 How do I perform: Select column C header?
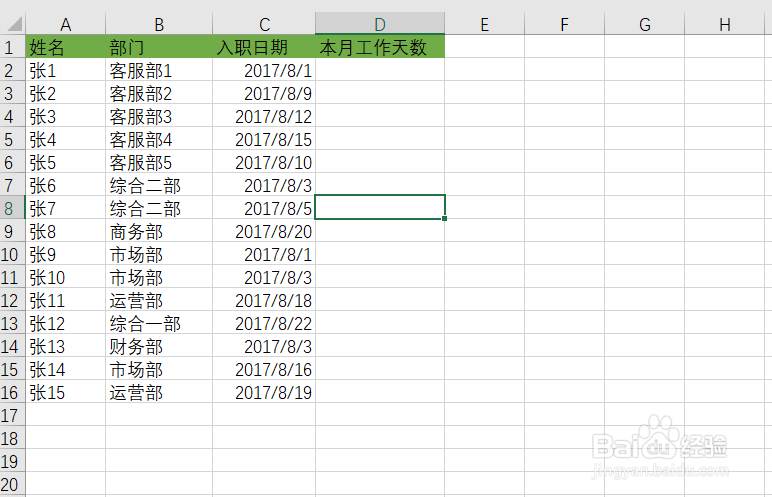tap(264, 24)
